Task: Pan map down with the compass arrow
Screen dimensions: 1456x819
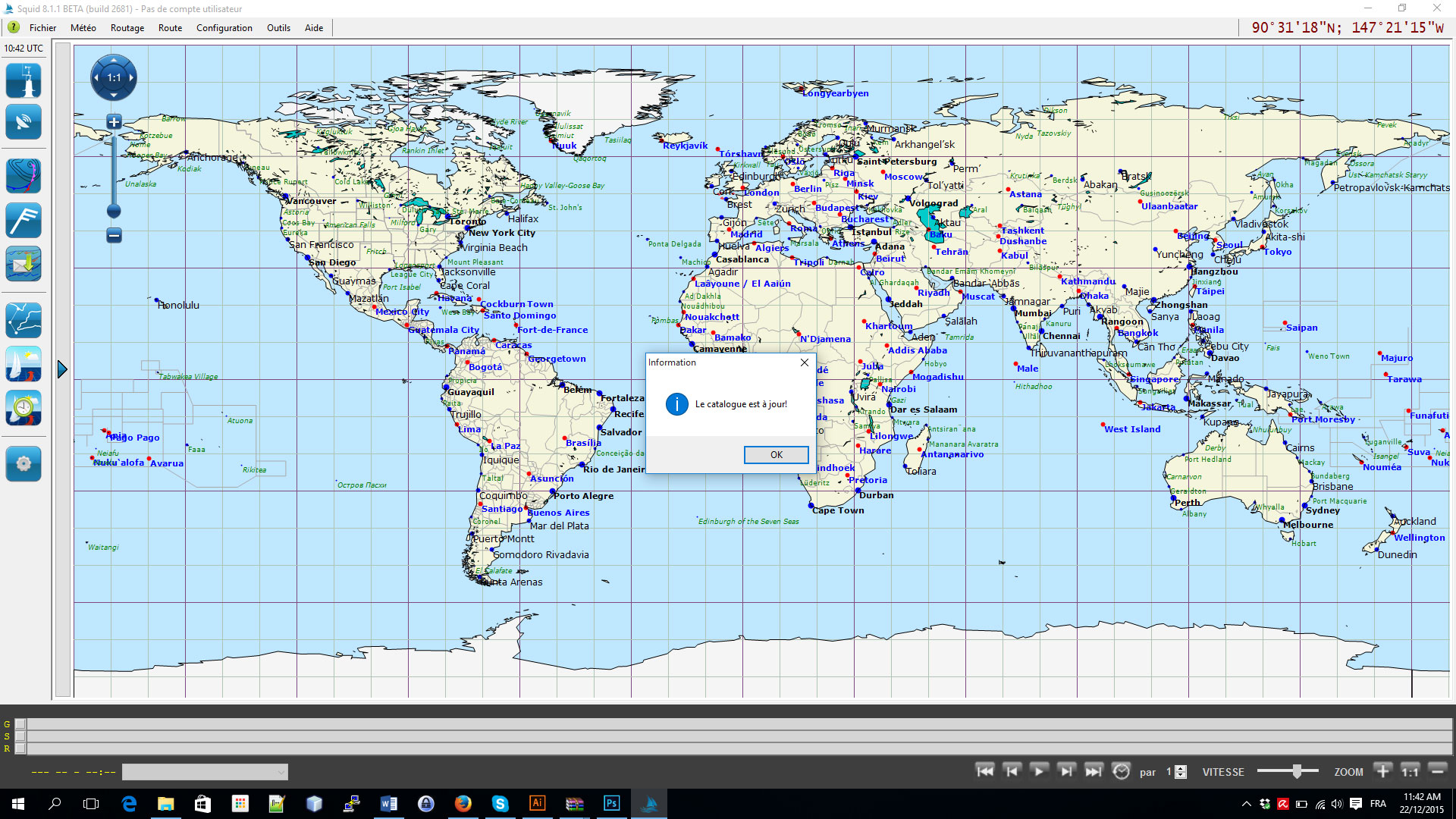Action: tap(114, 96)
